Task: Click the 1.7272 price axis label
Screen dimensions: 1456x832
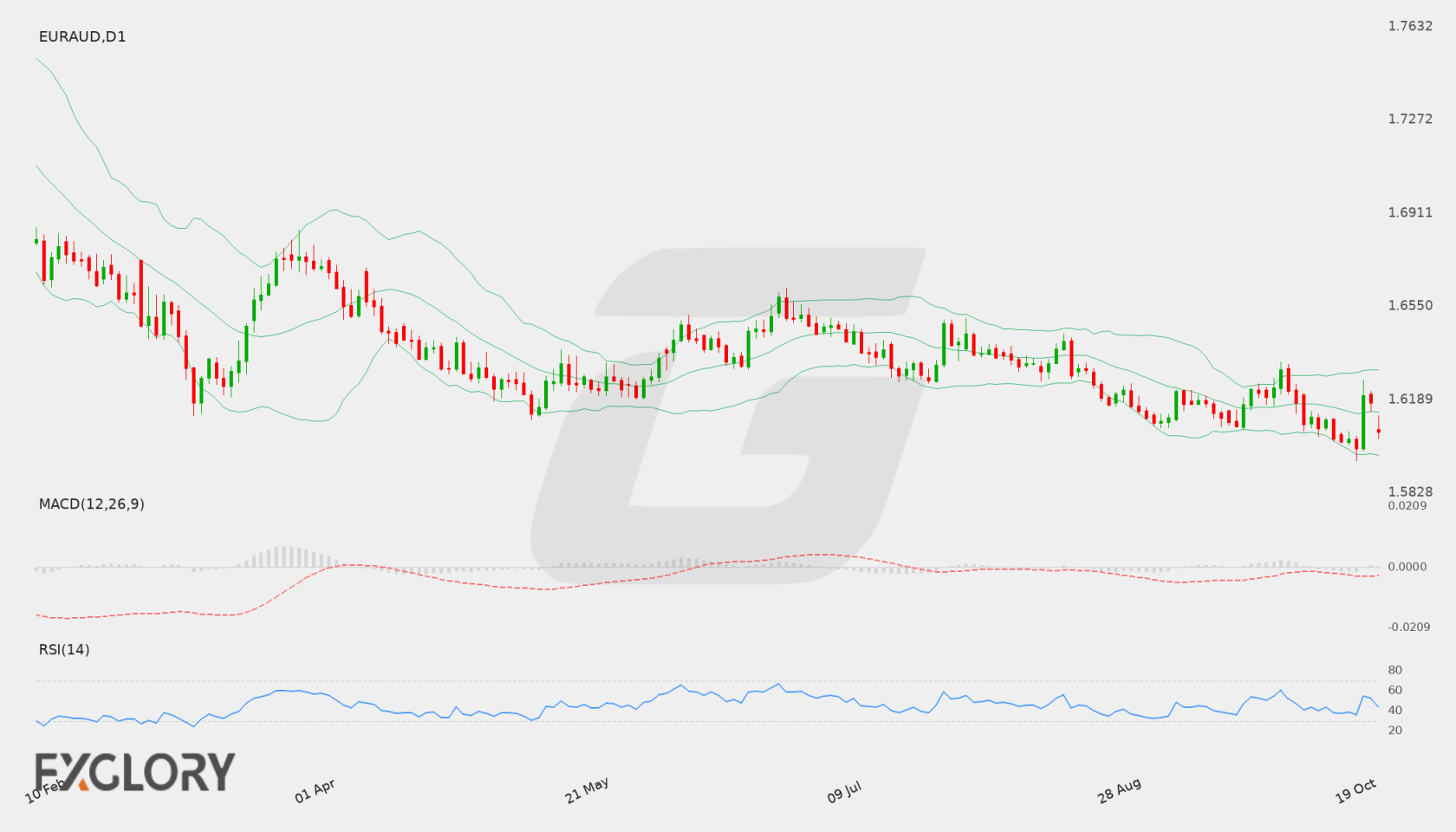Action: point(1410,119)
